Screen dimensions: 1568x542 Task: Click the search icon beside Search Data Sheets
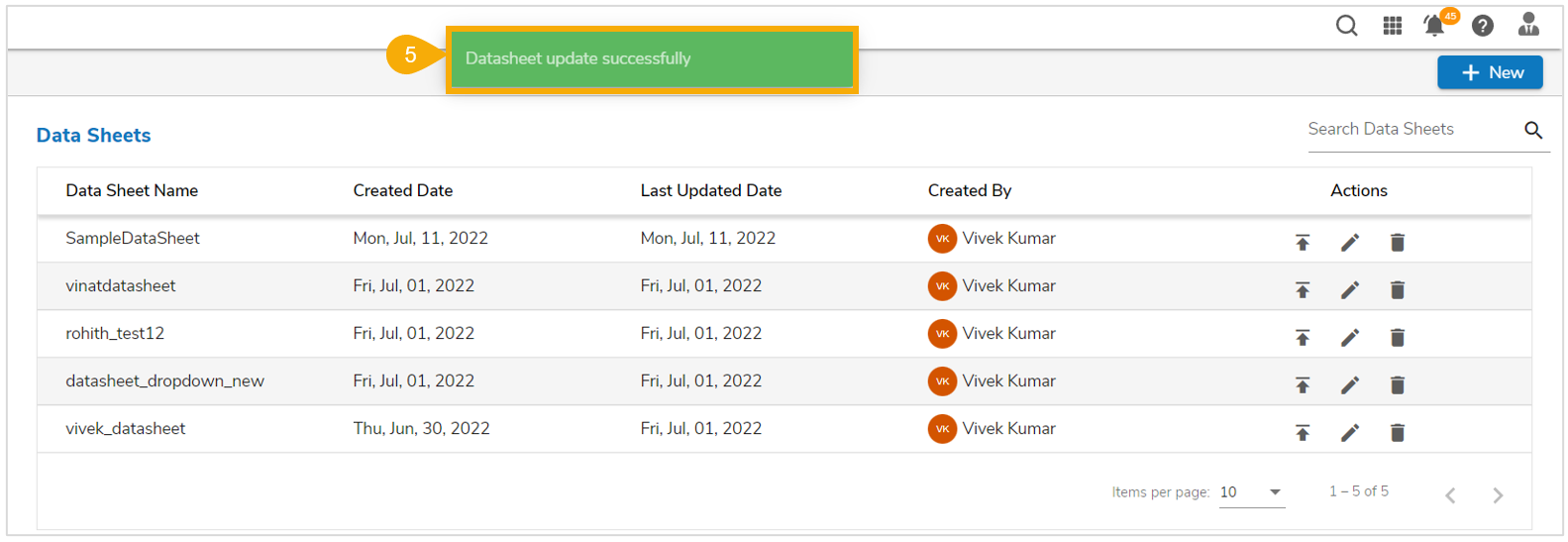(x=1533, y=130)
